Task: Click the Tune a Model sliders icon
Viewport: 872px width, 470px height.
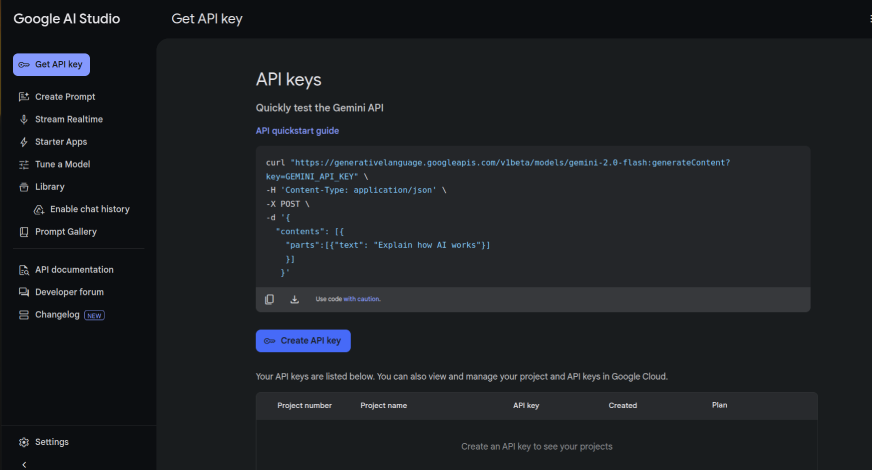Action: [24, 165]
